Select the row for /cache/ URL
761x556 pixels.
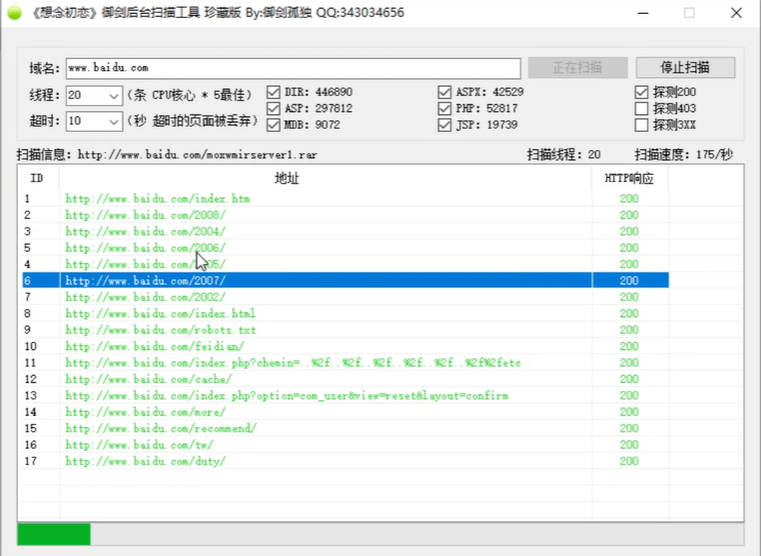point(346,379)
